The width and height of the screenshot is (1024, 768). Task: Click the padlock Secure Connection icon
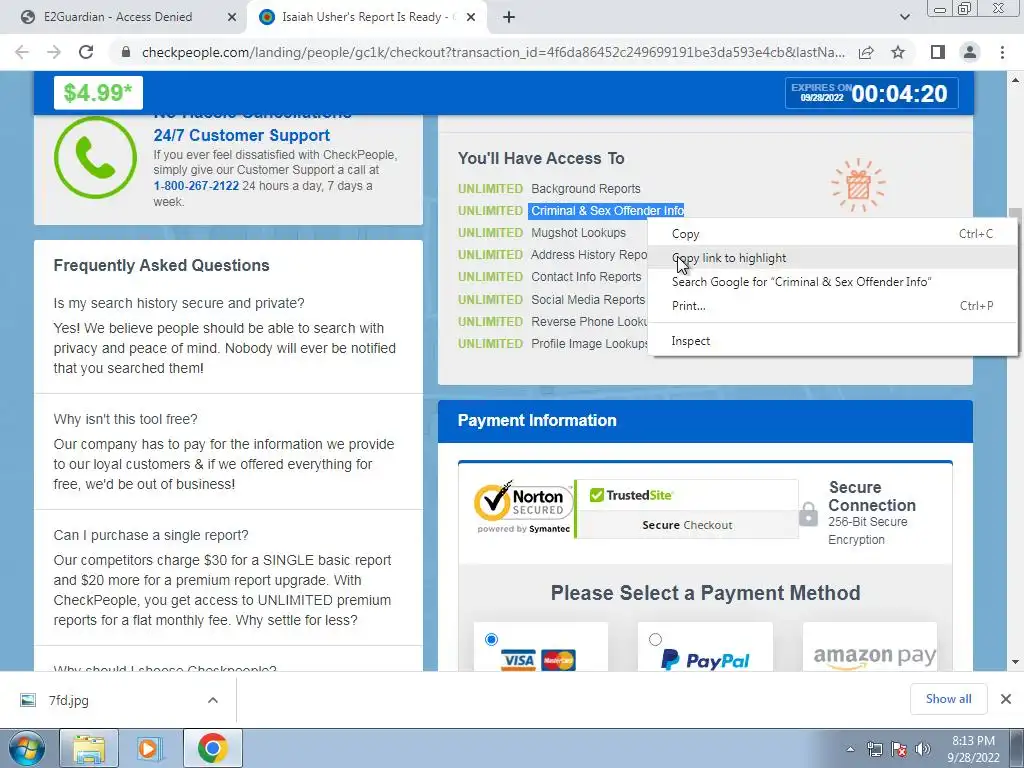click(x=808, y=514)
